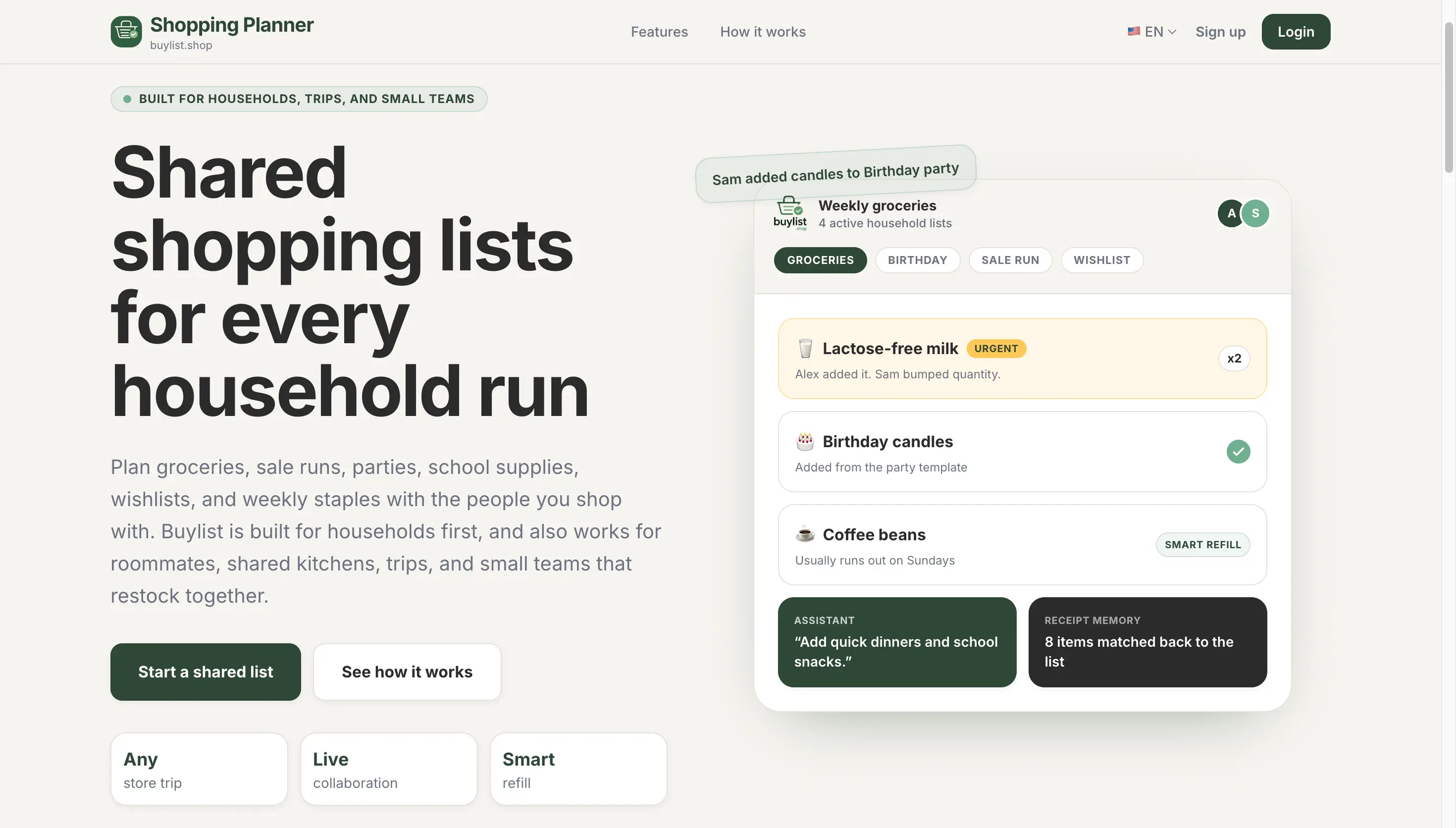Select the BIRTHDAY tab
This screenshot has height=828, width=1456.
tap(917, 260)
